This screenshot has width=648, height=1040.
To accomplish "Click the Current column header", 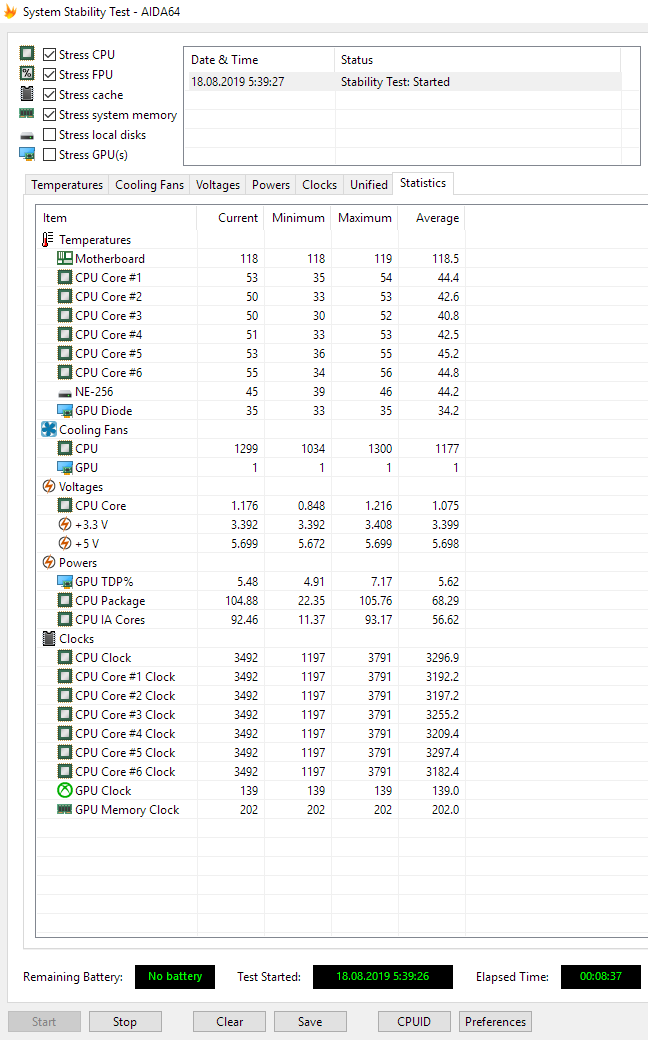I will 231,218.
